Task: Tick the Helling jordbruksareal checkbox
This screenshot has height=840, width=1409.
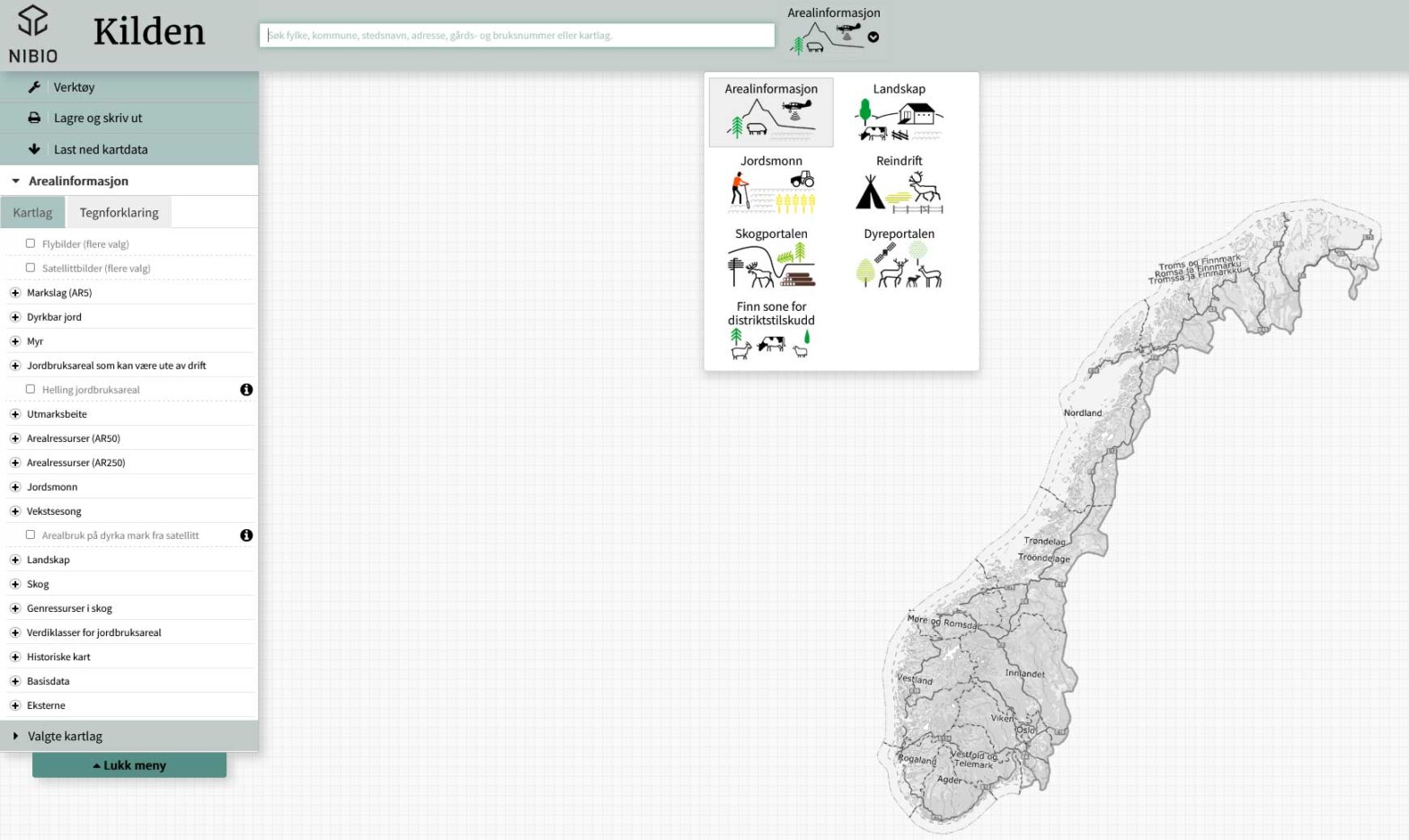Action: point(31,389)
